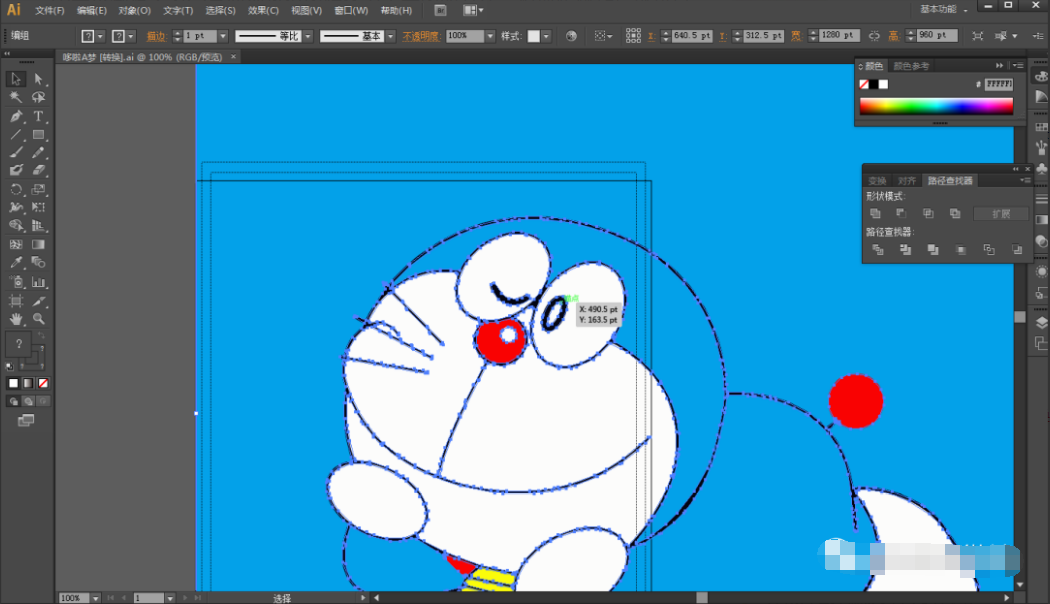Select the Lasso tool

click(x=38, y=98)
